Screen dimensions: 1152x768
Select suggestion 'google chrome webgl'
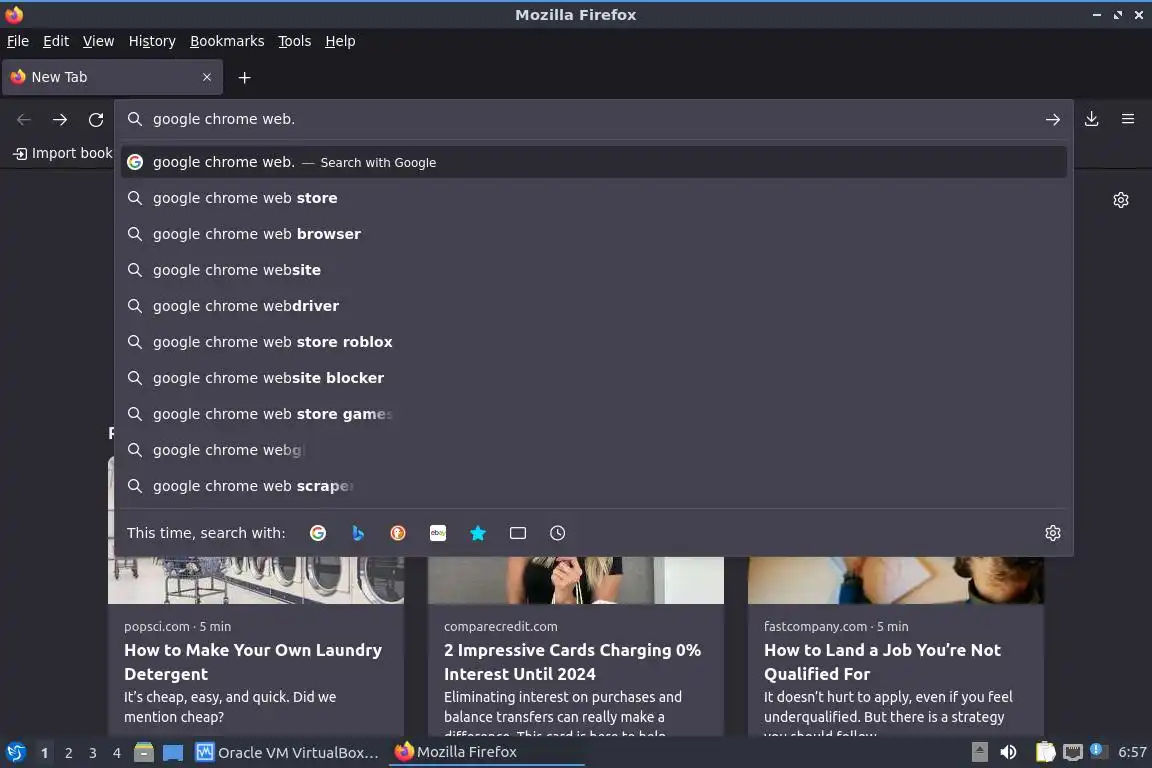tap(594, 450)
